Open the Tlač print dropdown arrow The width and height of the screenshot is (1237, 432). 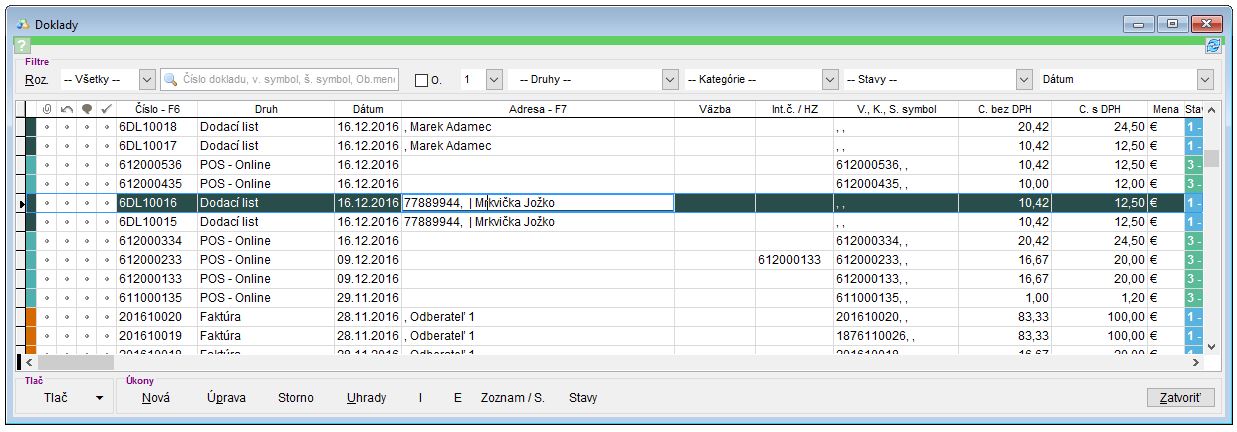point(99,398)
